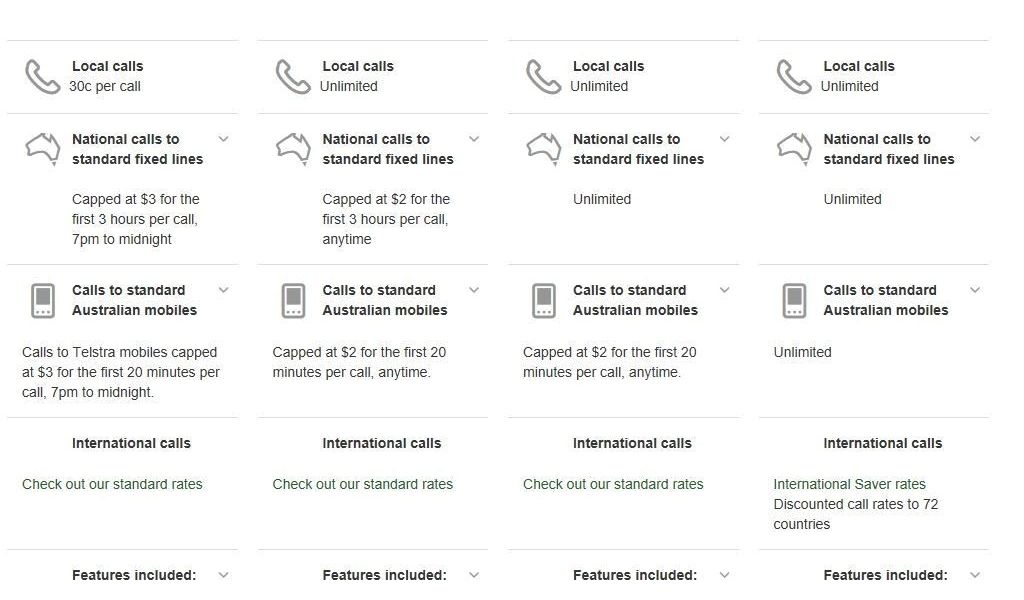This screenshot has height=600, width=1024.
Task: Collapse National calls section in the third column
Action: (x=724, y=139)
